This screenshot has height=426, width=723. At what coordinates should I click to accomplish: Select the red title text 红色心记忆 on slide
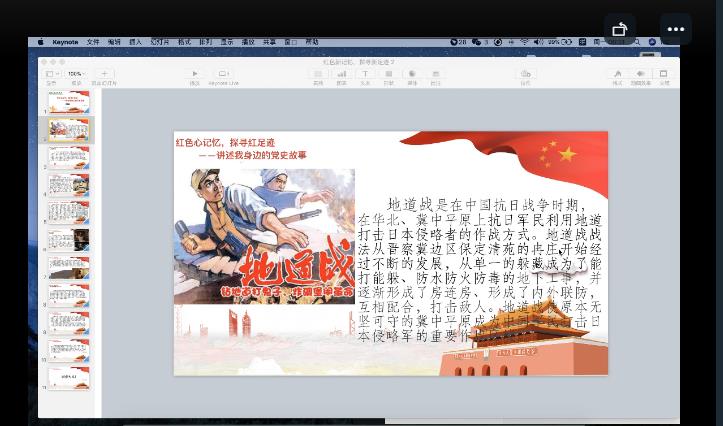[225, 142]
